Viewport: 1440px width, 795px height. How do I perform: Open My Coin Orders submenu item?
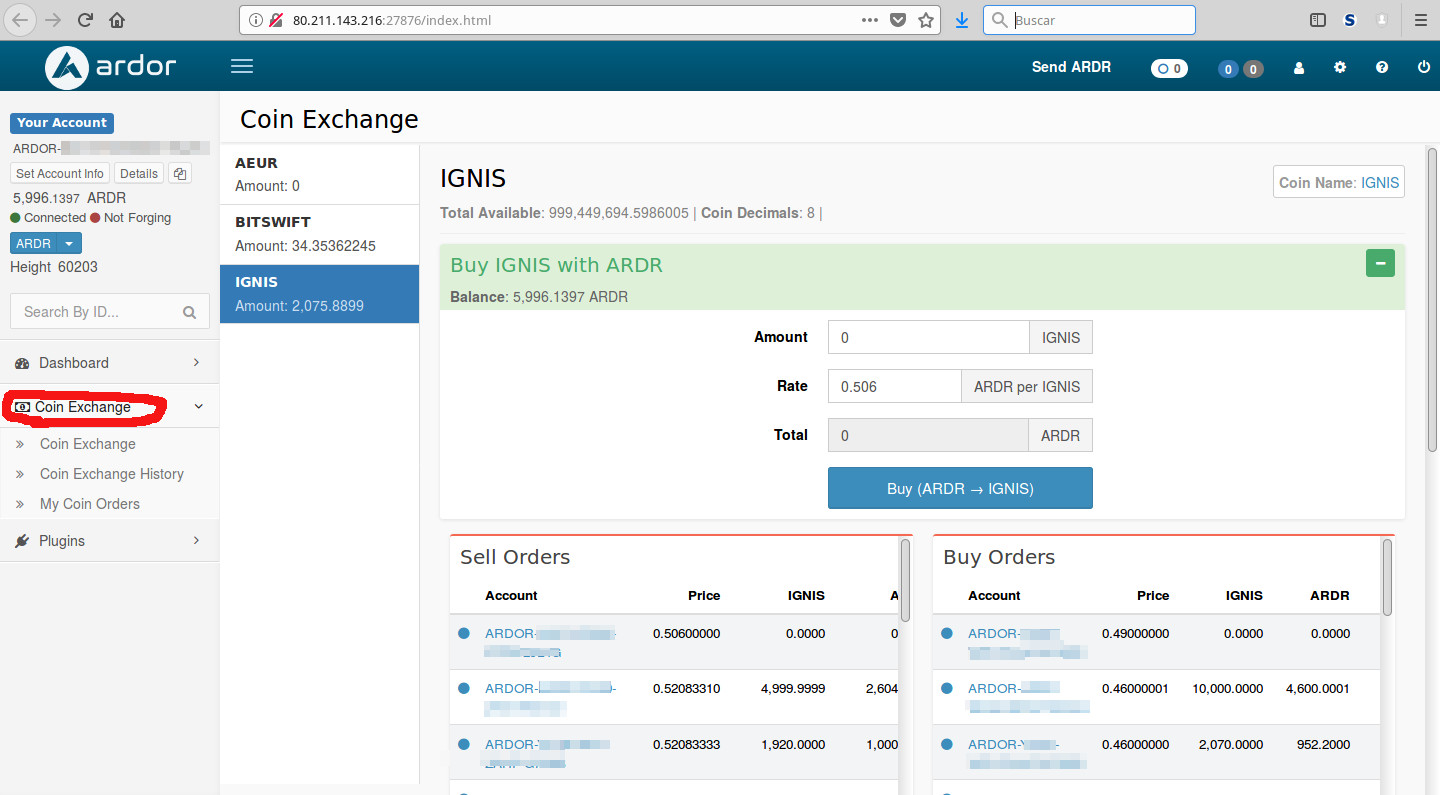(90, 504)
